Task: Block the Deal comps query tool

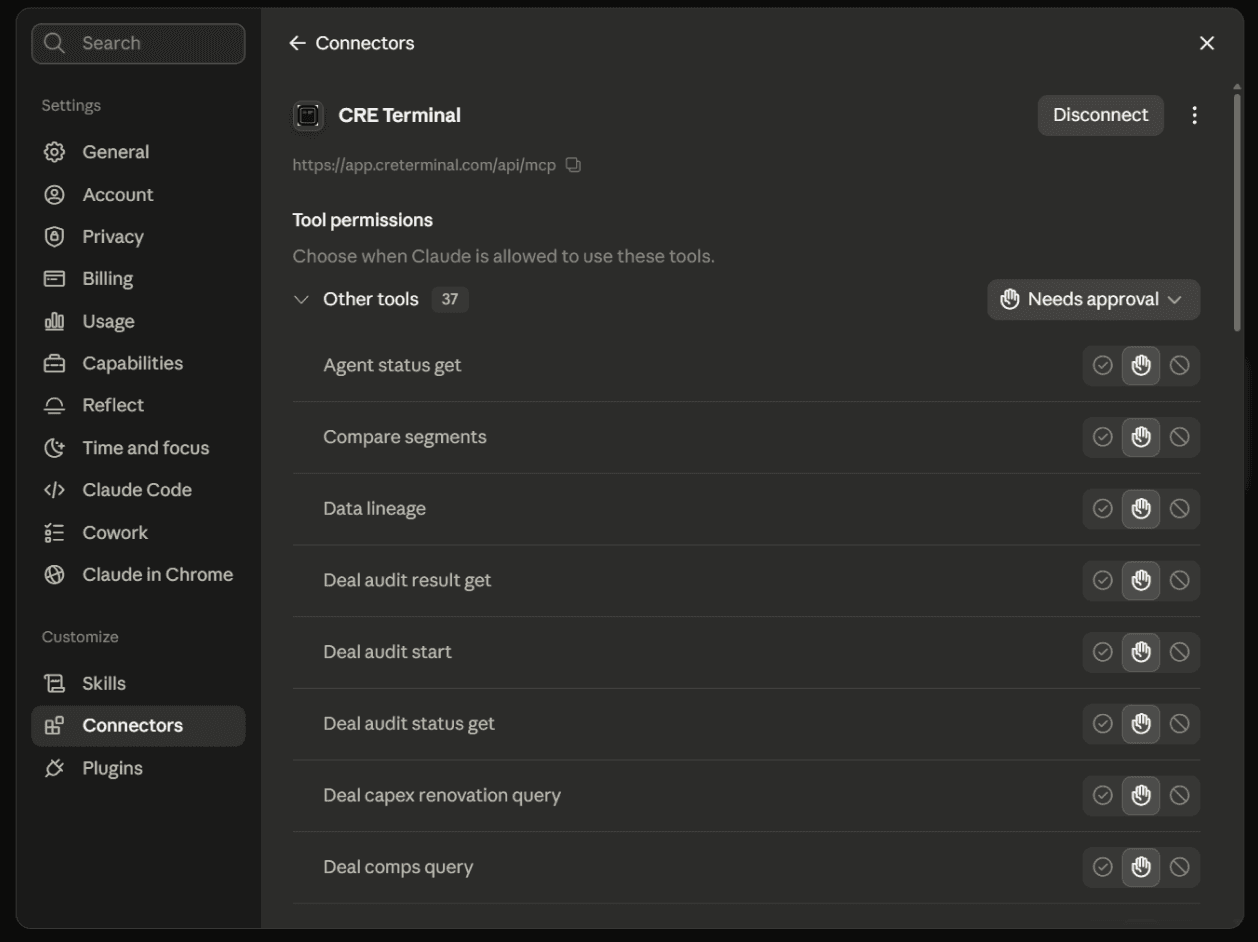Action: (1179, 867)
